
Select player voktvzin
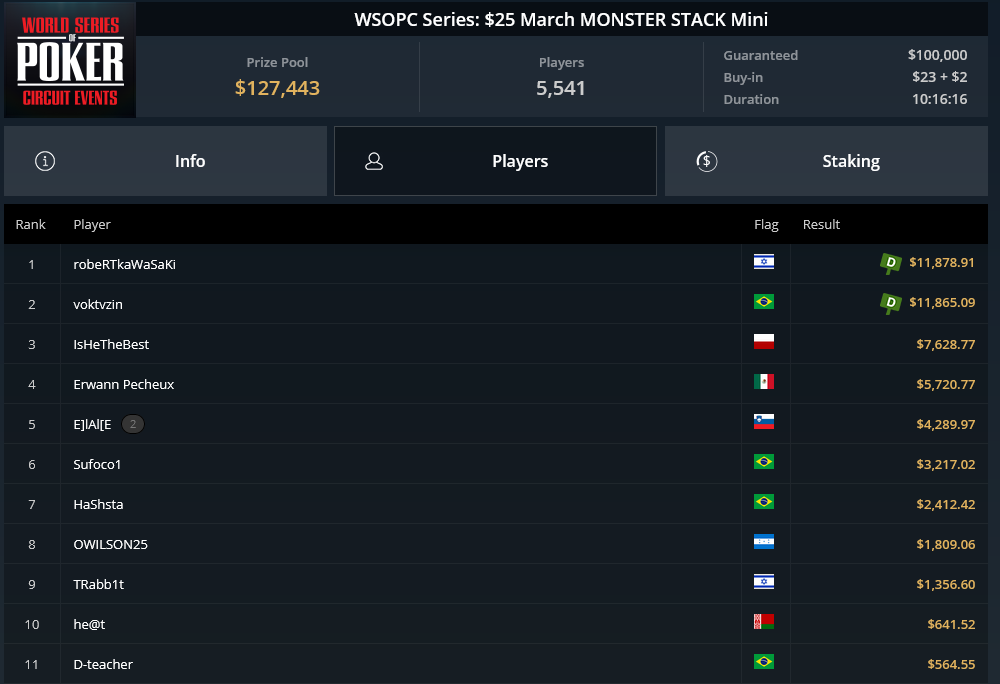pyautogui.click(x=98, y=305)
